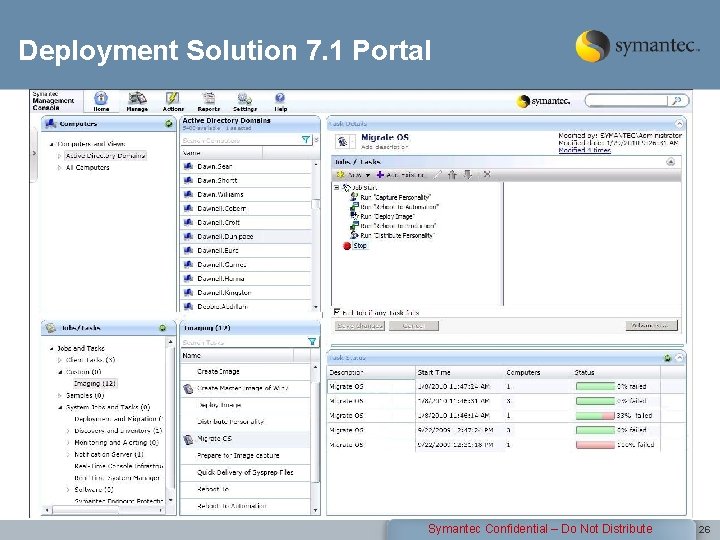Click the Add description link under Migrate OS
This screenshot has width=720, height=540.
[384, 147]
